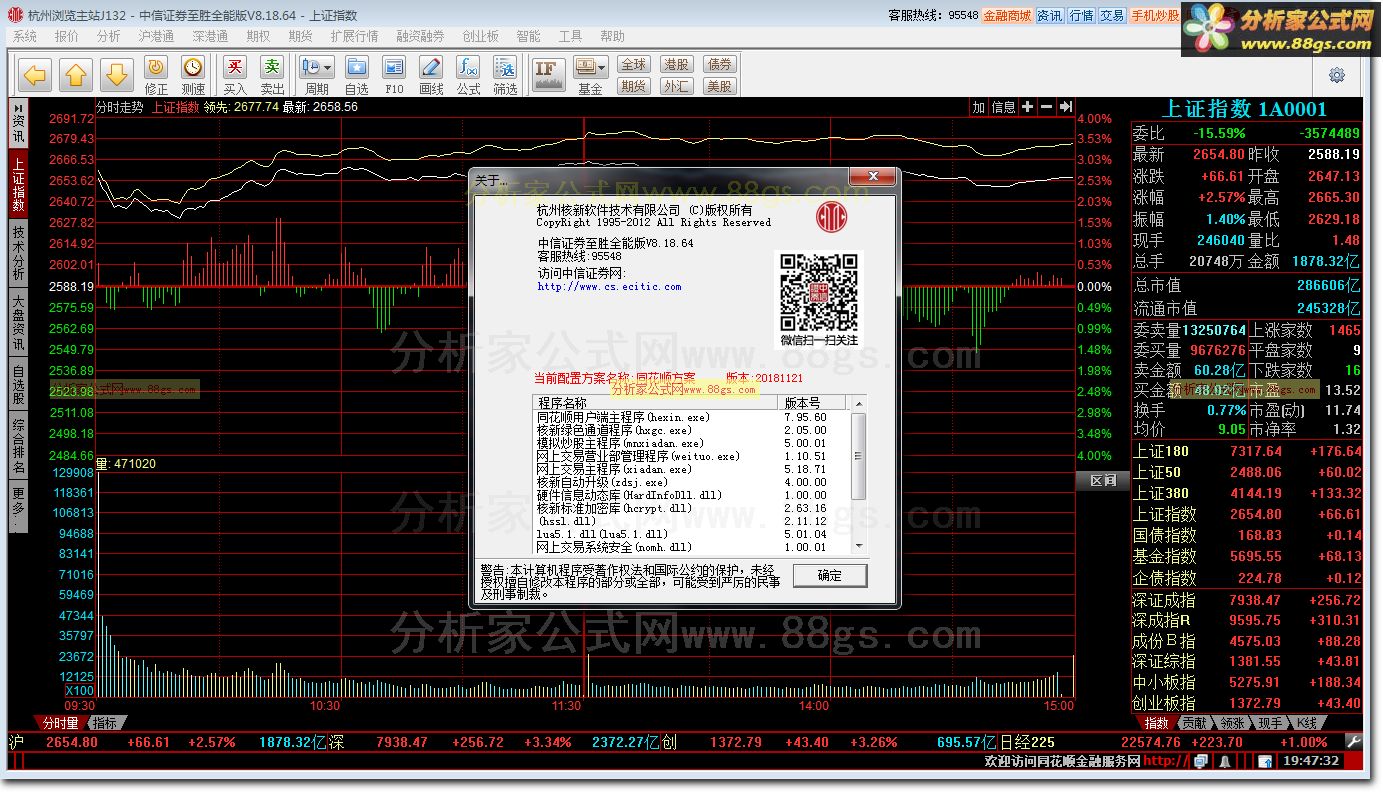Open the settings gear icon
This screenshot has width=1383, height=792.
pyautogui.click(x=1337, y=75)
